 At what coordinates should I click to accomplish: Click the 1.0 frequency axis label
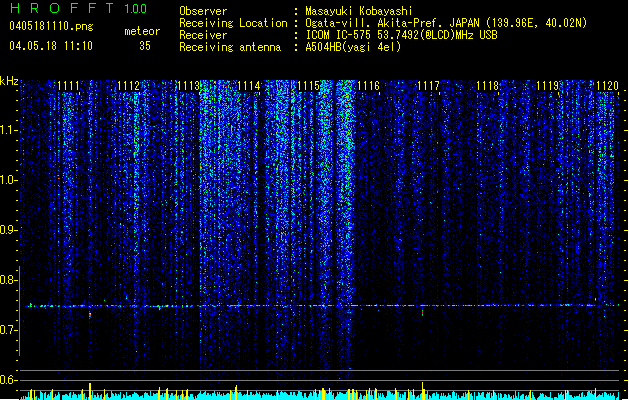tap(8, 180)
